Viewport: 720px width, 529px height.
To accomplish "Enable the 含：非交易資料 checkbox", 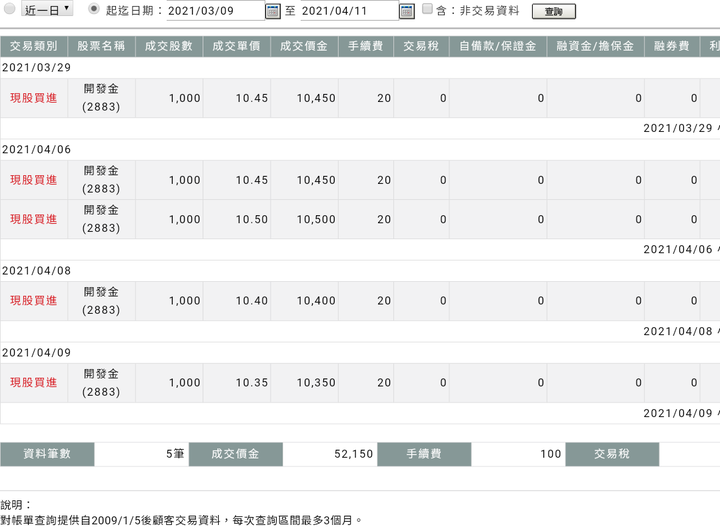I will coord(427,9).
